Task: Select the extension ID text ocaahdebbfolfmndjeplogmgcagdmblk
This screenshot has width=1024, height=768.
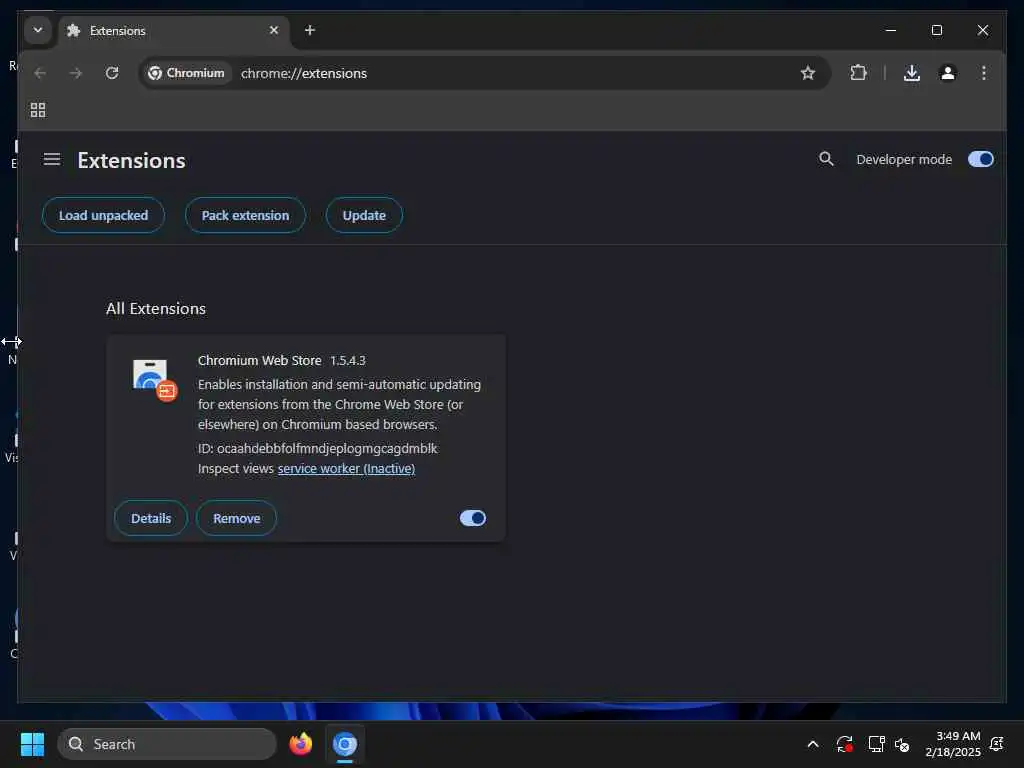Action: (x=327, y=448)
